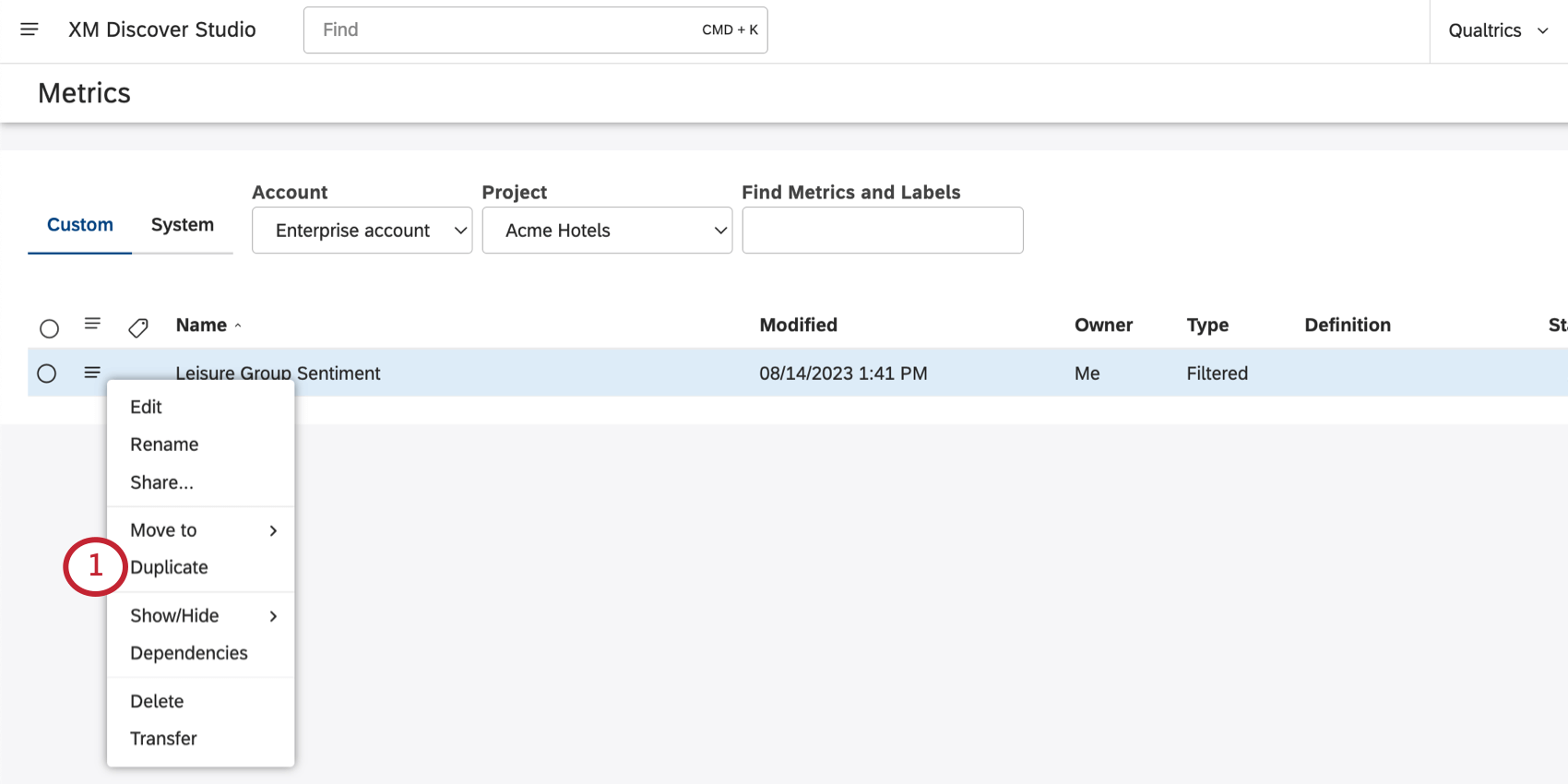Viewport: 1568px width, 784px height.
Task: Focus the global Find search box
Action: pyautogui.click(x=507, y=30)
